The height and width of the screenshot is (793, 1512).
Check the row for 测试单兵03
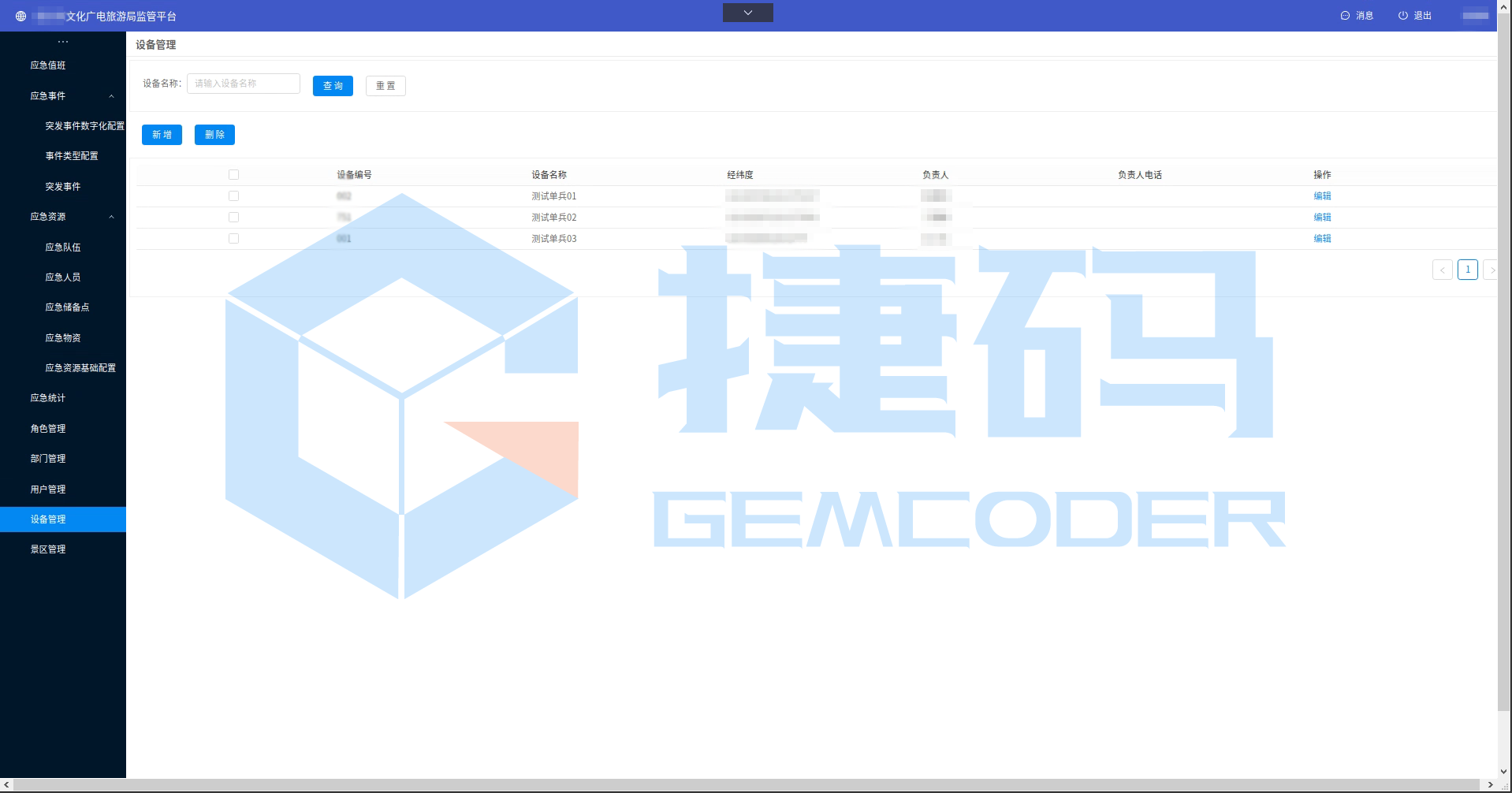point(233,239)
